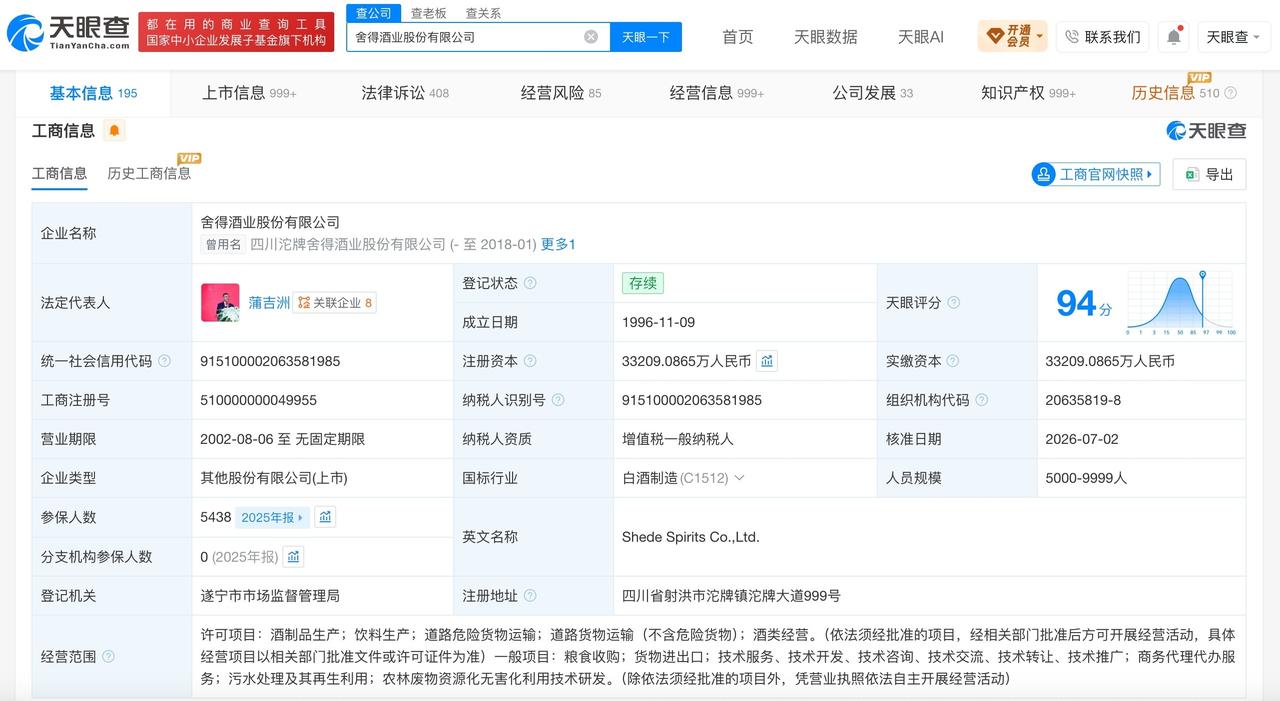Image resolution: width=1280 pixels, height=701 pixels.
Task: Click the 导出 export button
Action: coord(1209,174)
